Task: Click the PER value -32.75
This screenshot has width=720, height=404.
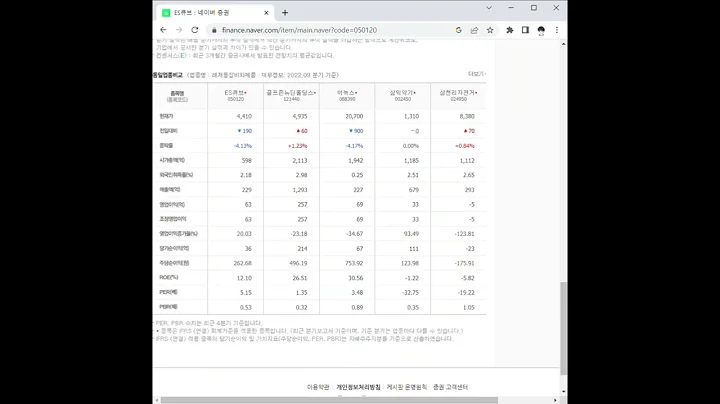Action: pos(411,292)
